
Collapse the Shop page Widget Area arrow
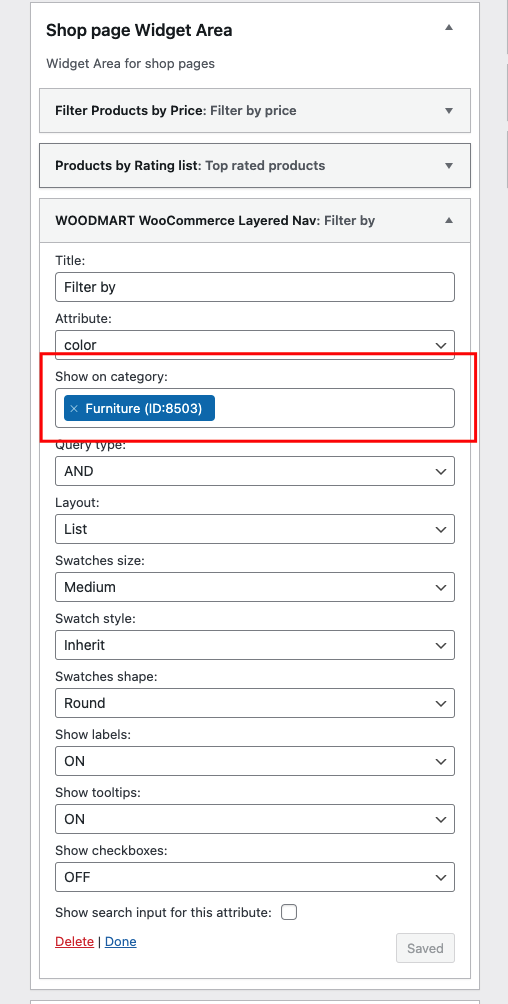coord(449,28)
